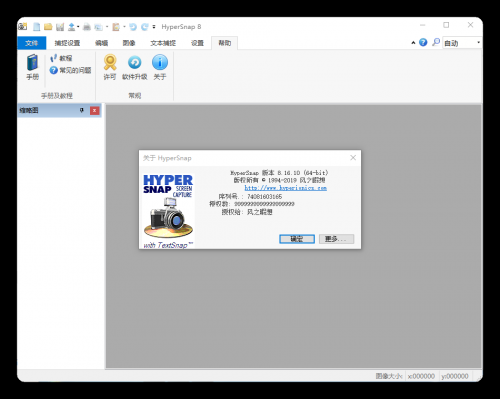Switch to the 编辑 Edit tab
The image size is (500, 399).
[x=102, y=43]
